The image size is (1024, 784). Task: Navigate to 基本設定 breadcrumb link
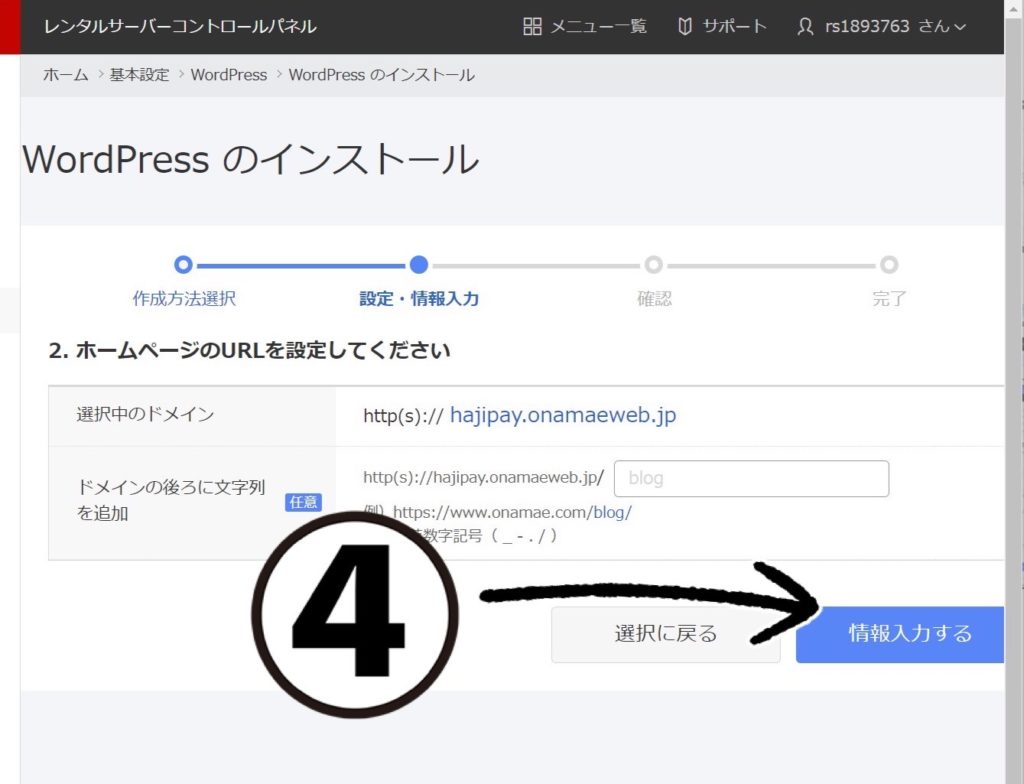tap(139, 75)
